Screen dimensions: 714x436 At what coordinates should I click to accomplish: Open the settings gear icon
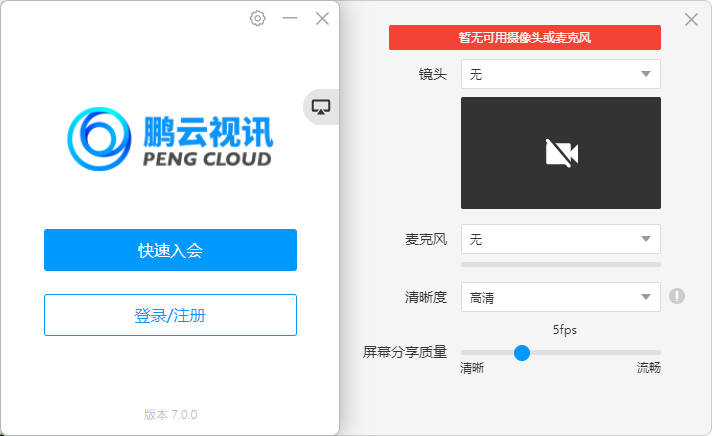[257, 18]
